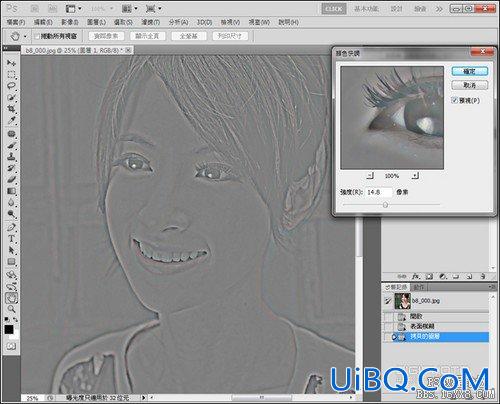Switch to the 動作 actions tab
The image size is (500, 404).
click(419, 287)
